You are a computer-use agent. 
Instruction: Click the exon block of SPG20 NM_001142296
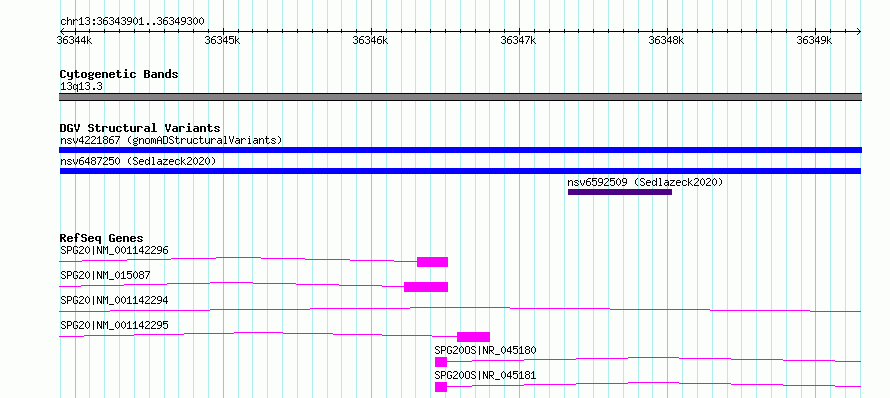[x=433, y=262]
